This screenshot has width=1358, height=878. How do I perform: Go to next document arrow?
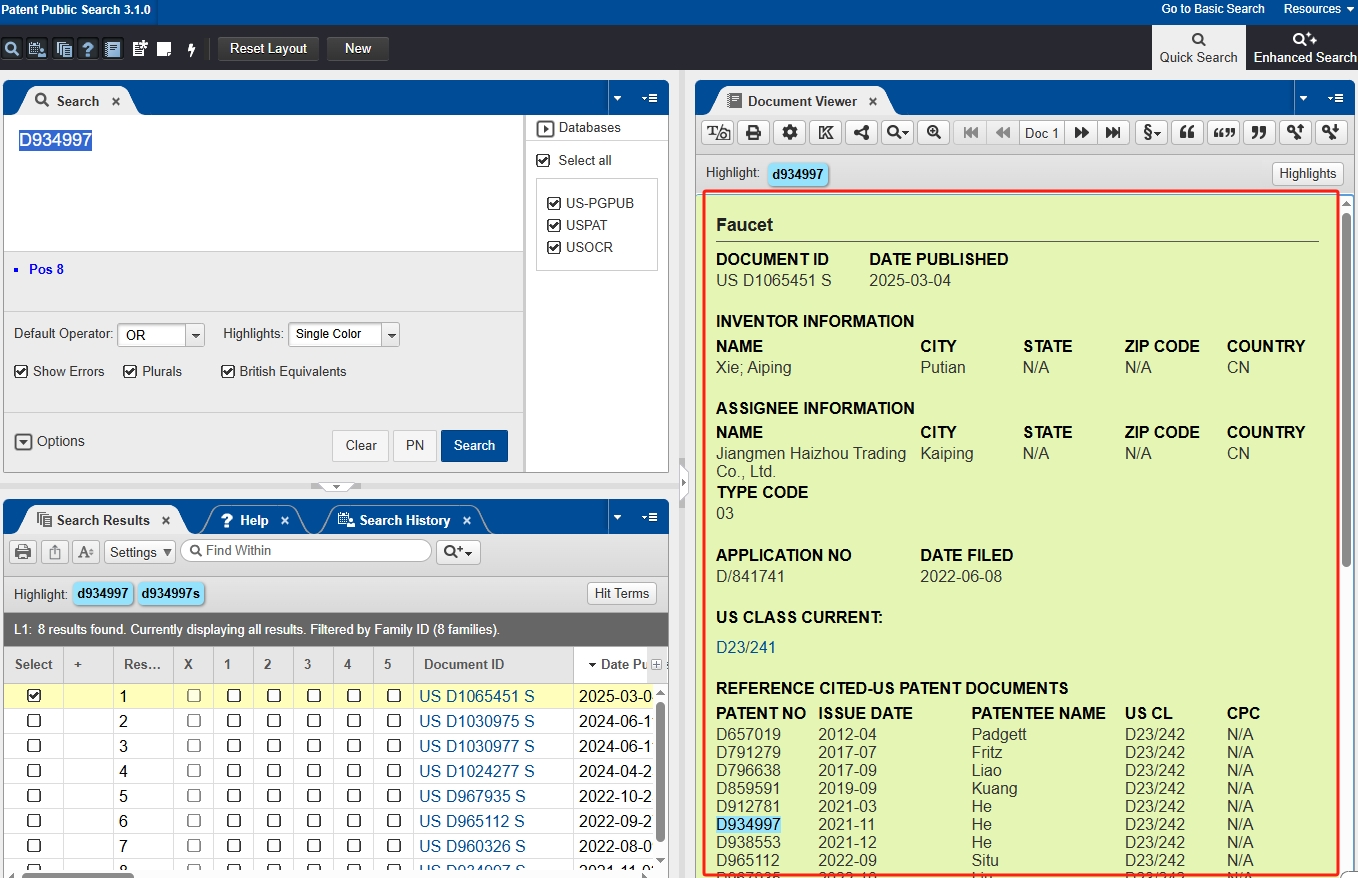[1081, 133]
